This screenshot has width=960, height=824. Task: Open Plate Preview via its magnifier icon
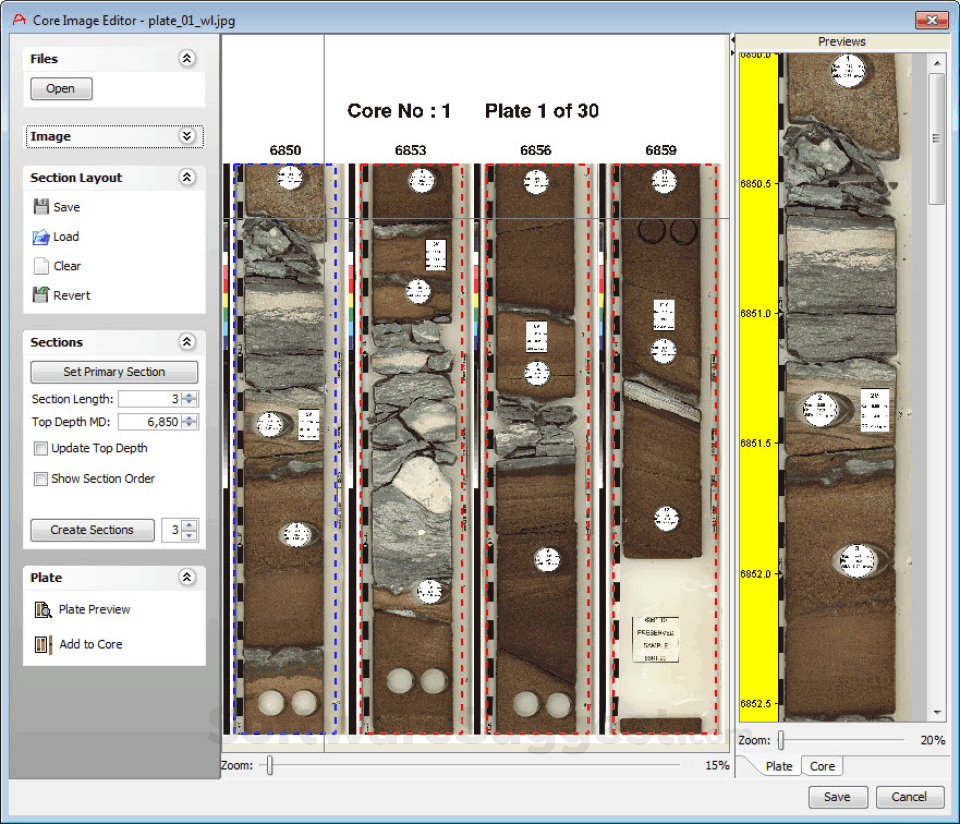tap(43, 609)
